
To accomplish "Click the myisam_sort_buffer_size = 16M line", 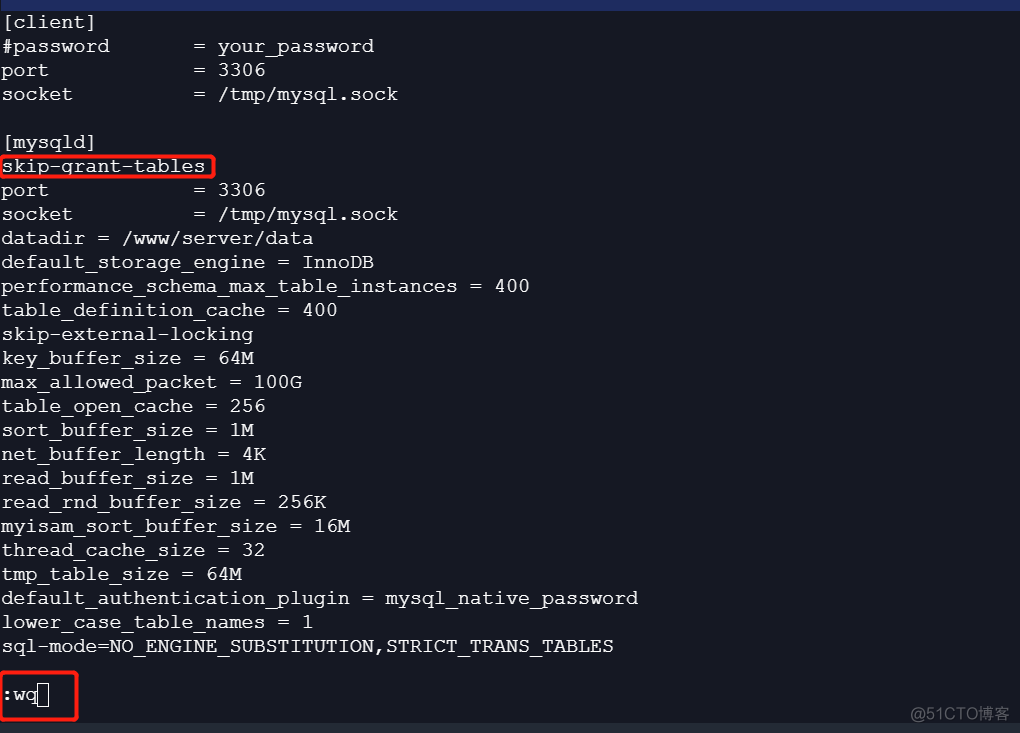I will pos(175,526).
